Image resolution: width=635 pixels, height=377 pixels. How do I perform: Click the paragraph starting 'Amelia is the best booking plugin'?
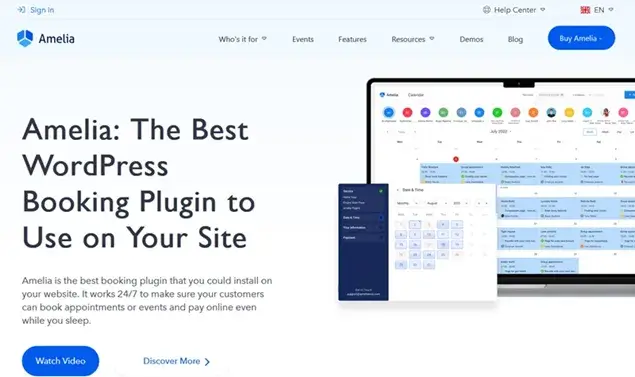[147, 300]
